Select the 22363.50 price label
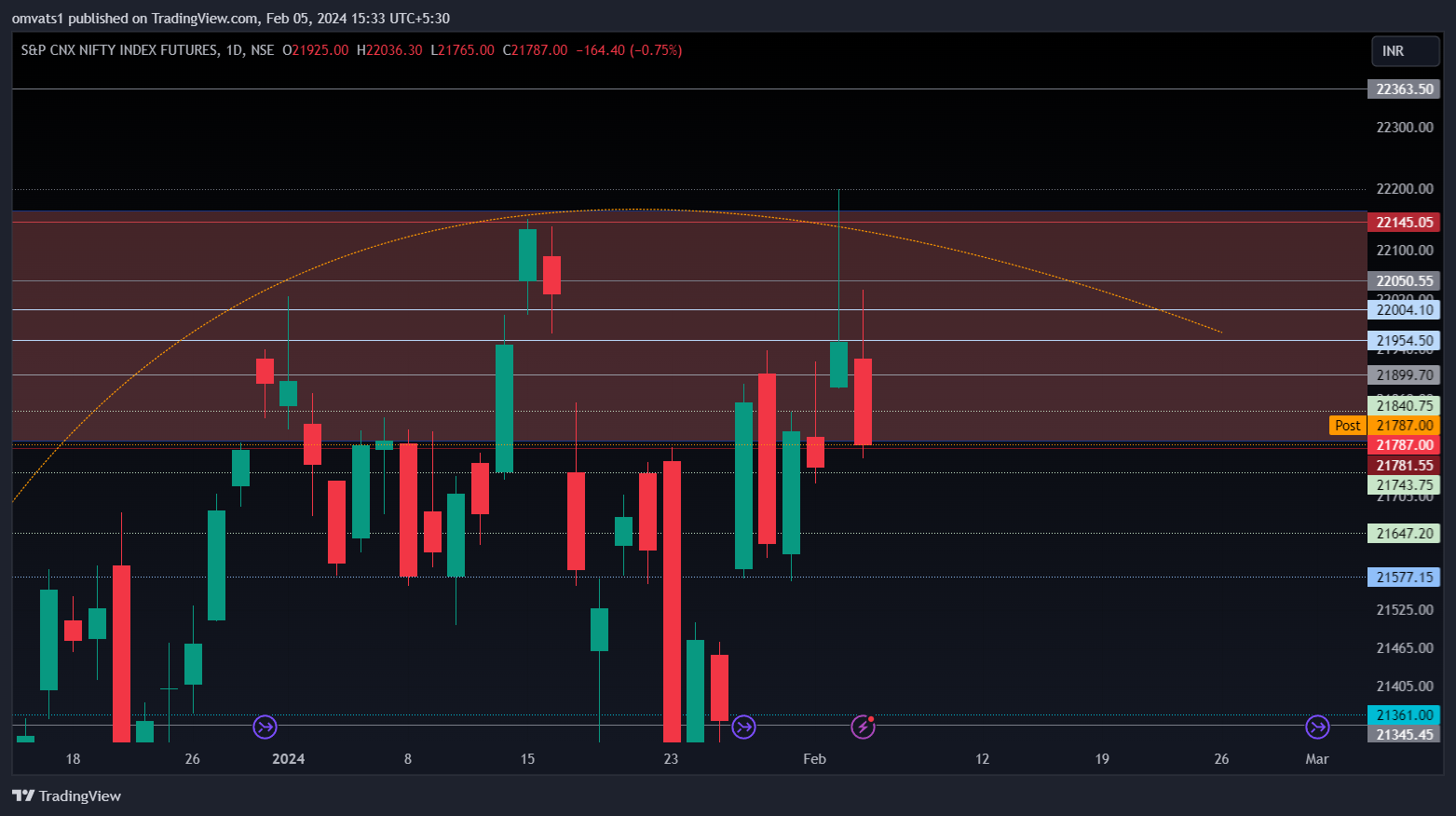The height and width of the screenshot is (816, 1456). pos(1404,89)
